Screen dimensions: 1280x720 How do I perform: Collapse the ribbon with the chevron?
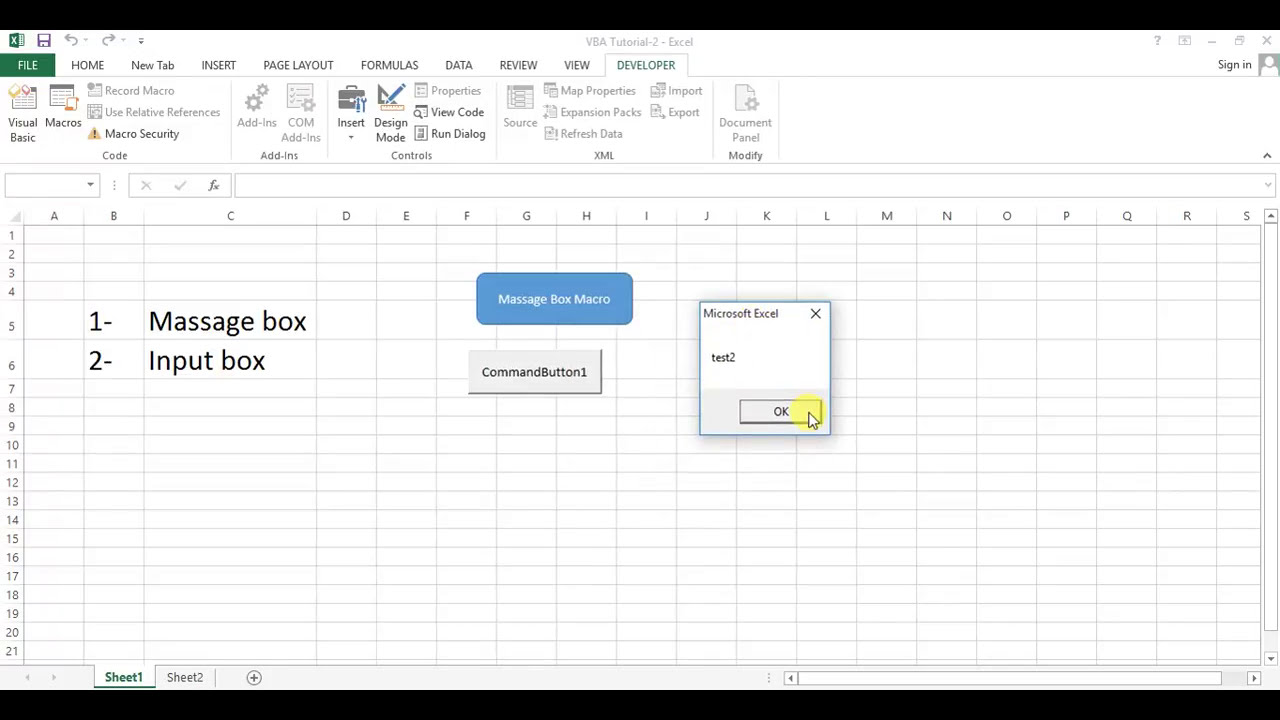coord(1267,156)
